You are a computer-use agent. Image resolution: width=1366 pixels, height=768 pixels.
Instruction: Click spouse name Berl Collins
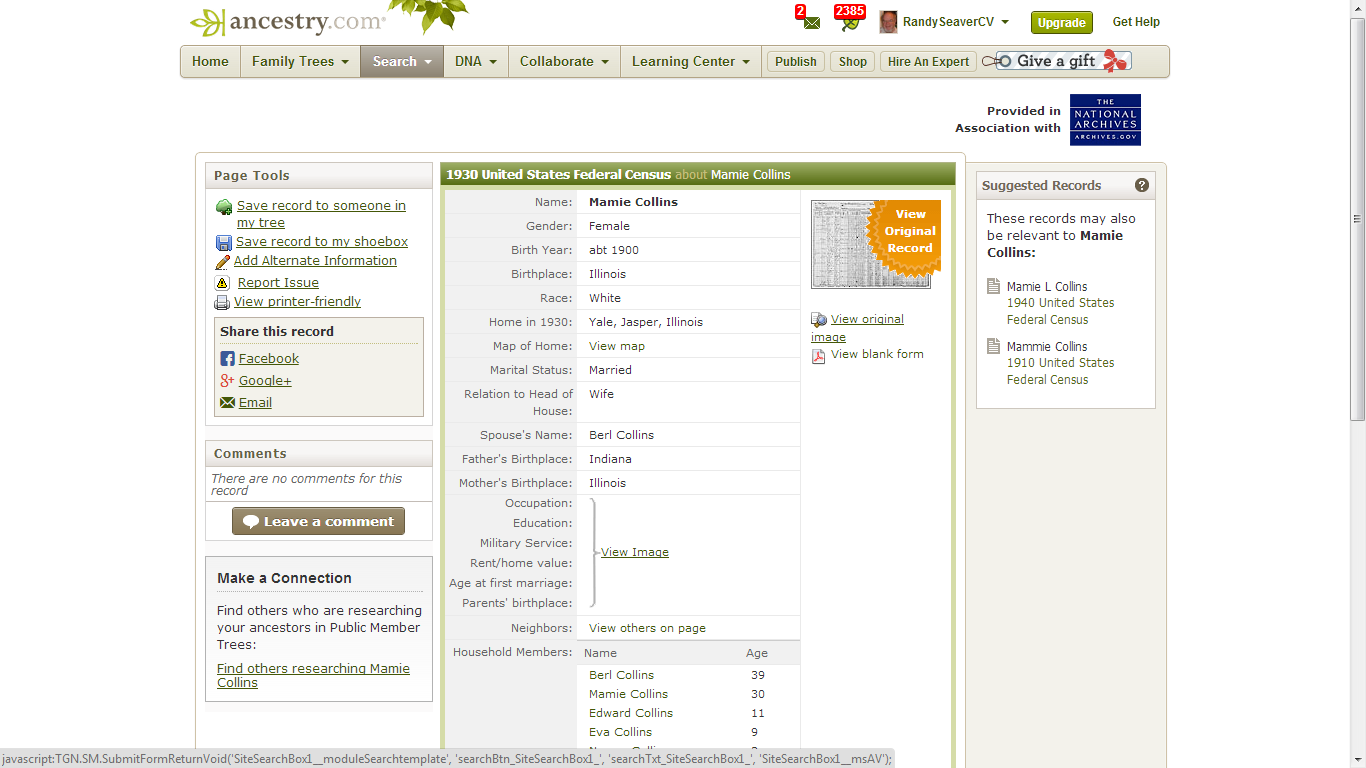click(621, 435)
